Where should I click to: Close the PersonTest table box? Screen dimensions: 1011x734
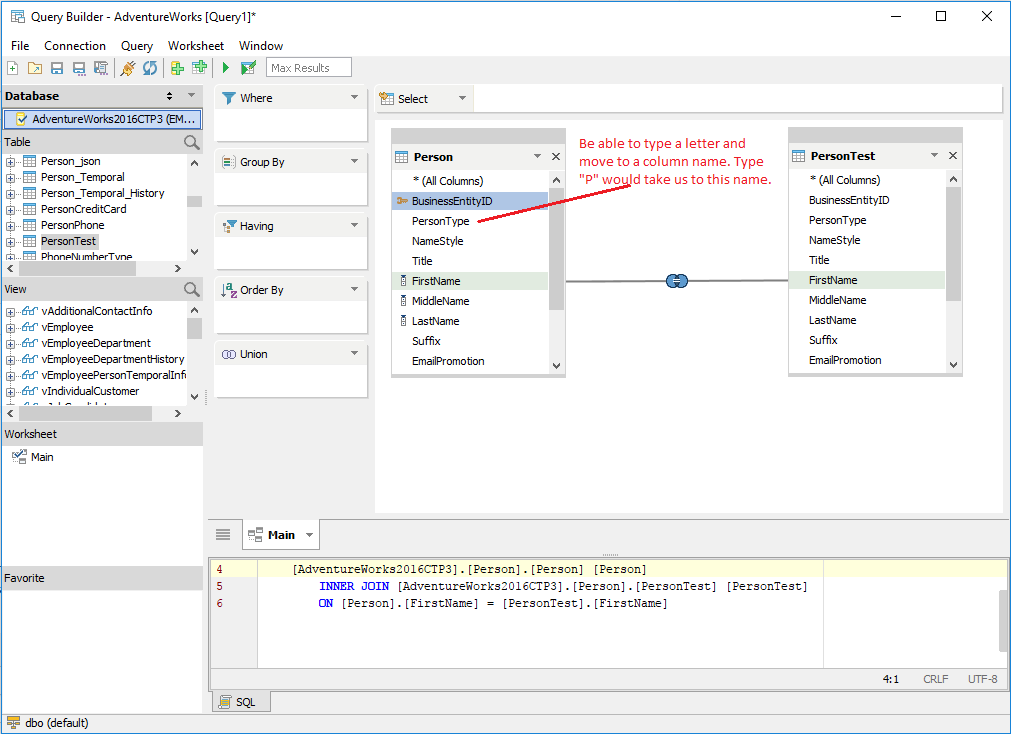click(953, 156)
